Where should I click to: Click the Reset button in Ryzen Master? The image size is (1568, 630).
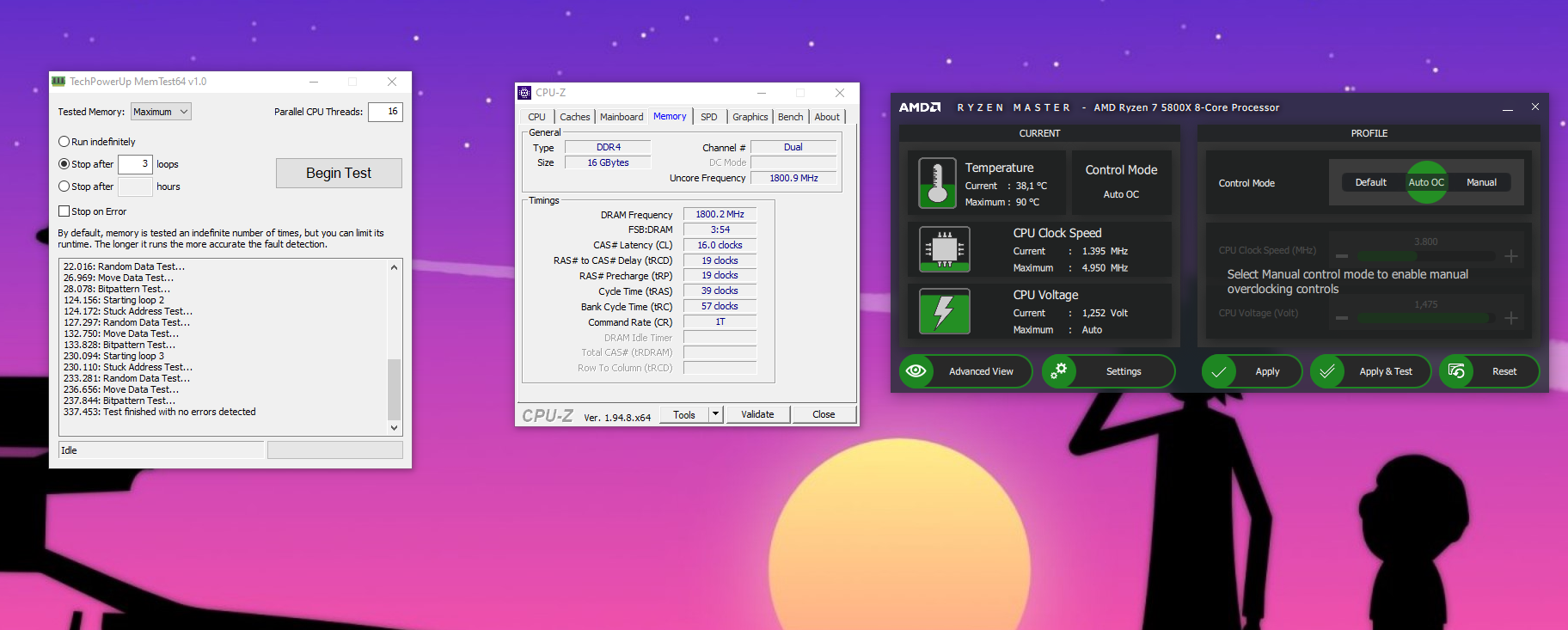pyautogui.click(x=1489, y=371)
